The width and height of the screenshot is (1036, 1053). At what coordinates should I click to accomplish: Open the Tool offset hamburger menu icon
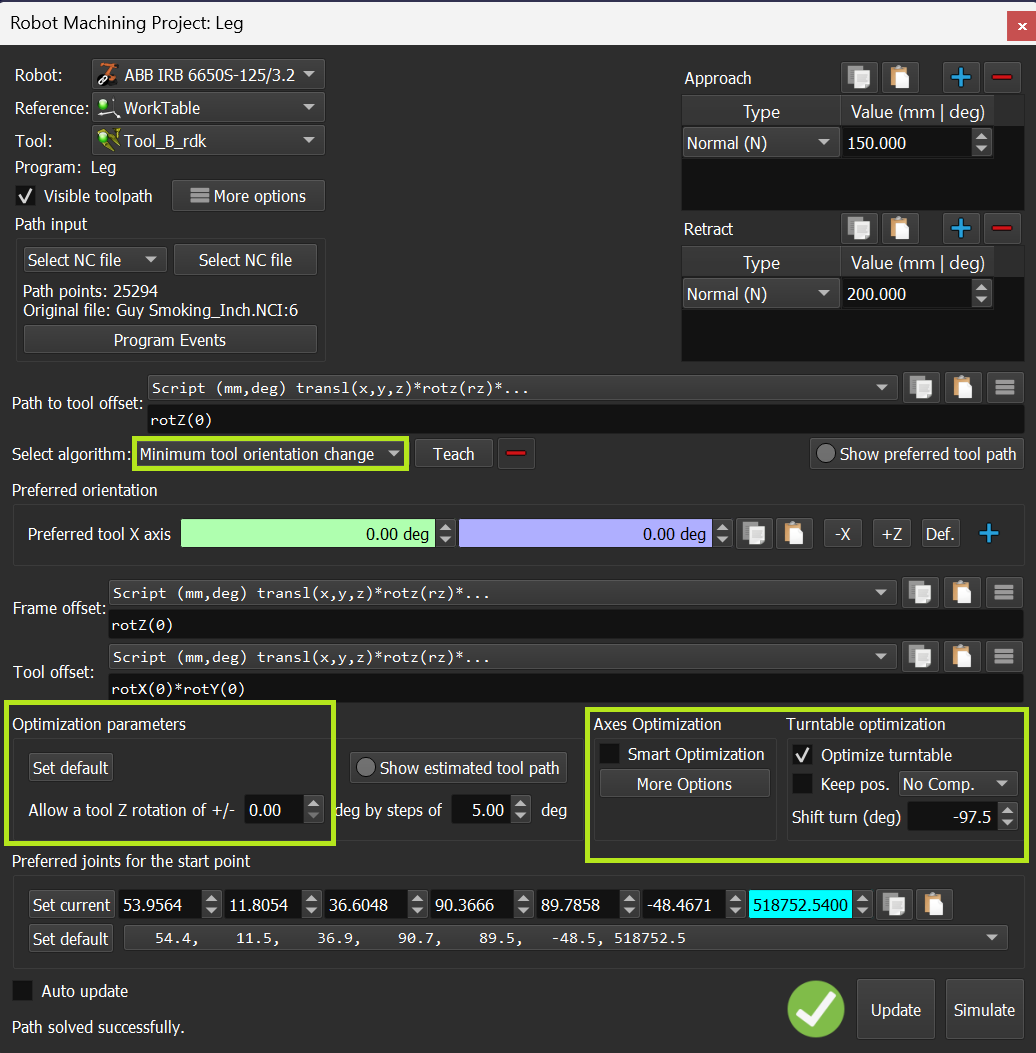(1003, 657)
